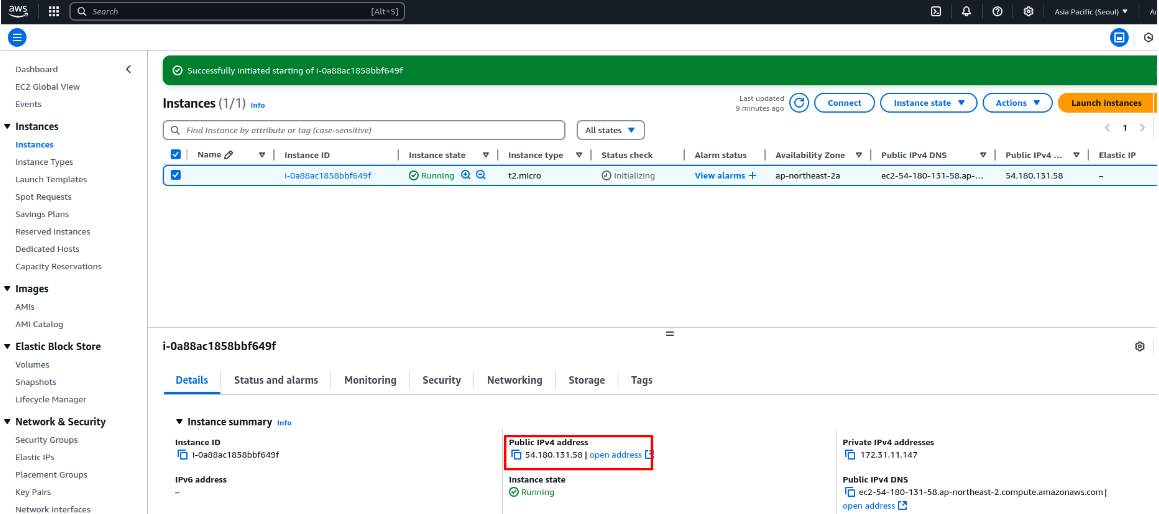The width and height of the screenshot is (1159, 514).
Task: Copy the Public IPv4 DNS value
Action: (850, 492)
